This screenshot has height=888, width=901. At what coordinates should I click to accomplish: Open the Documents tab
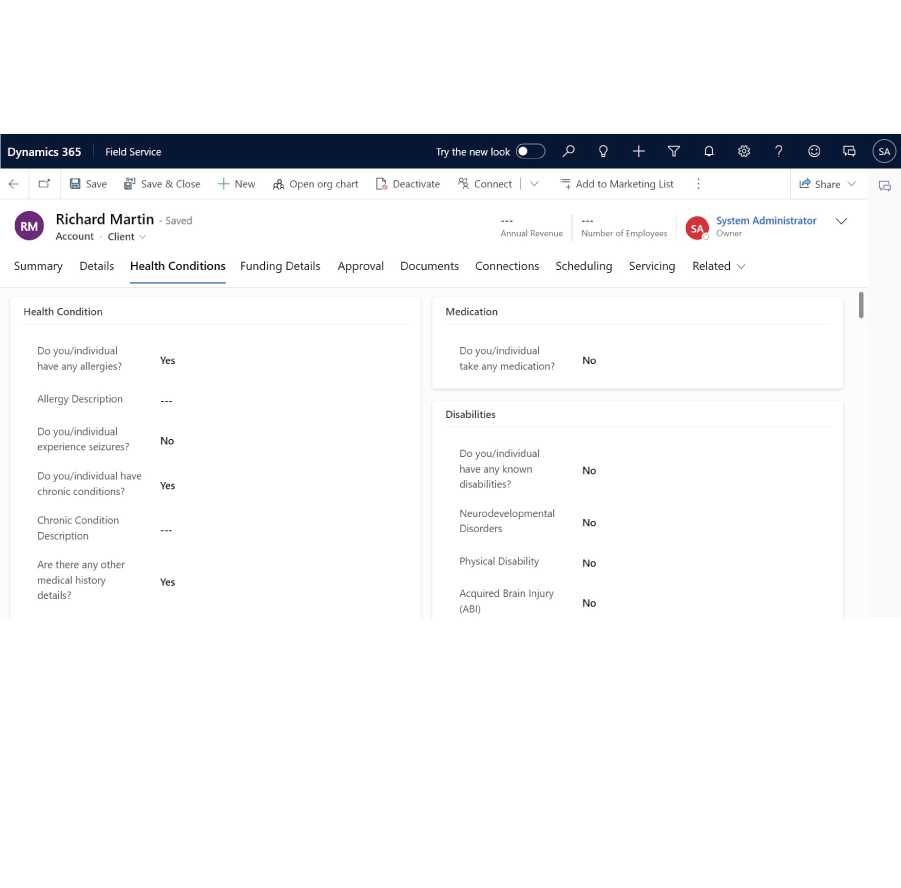pyautogui.click(x=429, y=266)
